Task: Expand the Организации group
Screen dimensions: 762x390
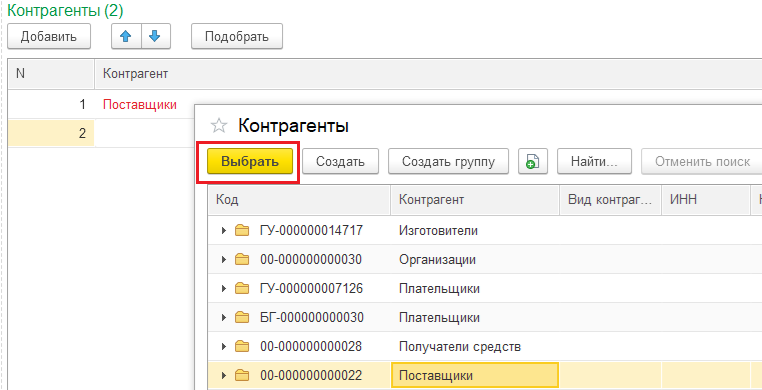Action: [224, 259]
